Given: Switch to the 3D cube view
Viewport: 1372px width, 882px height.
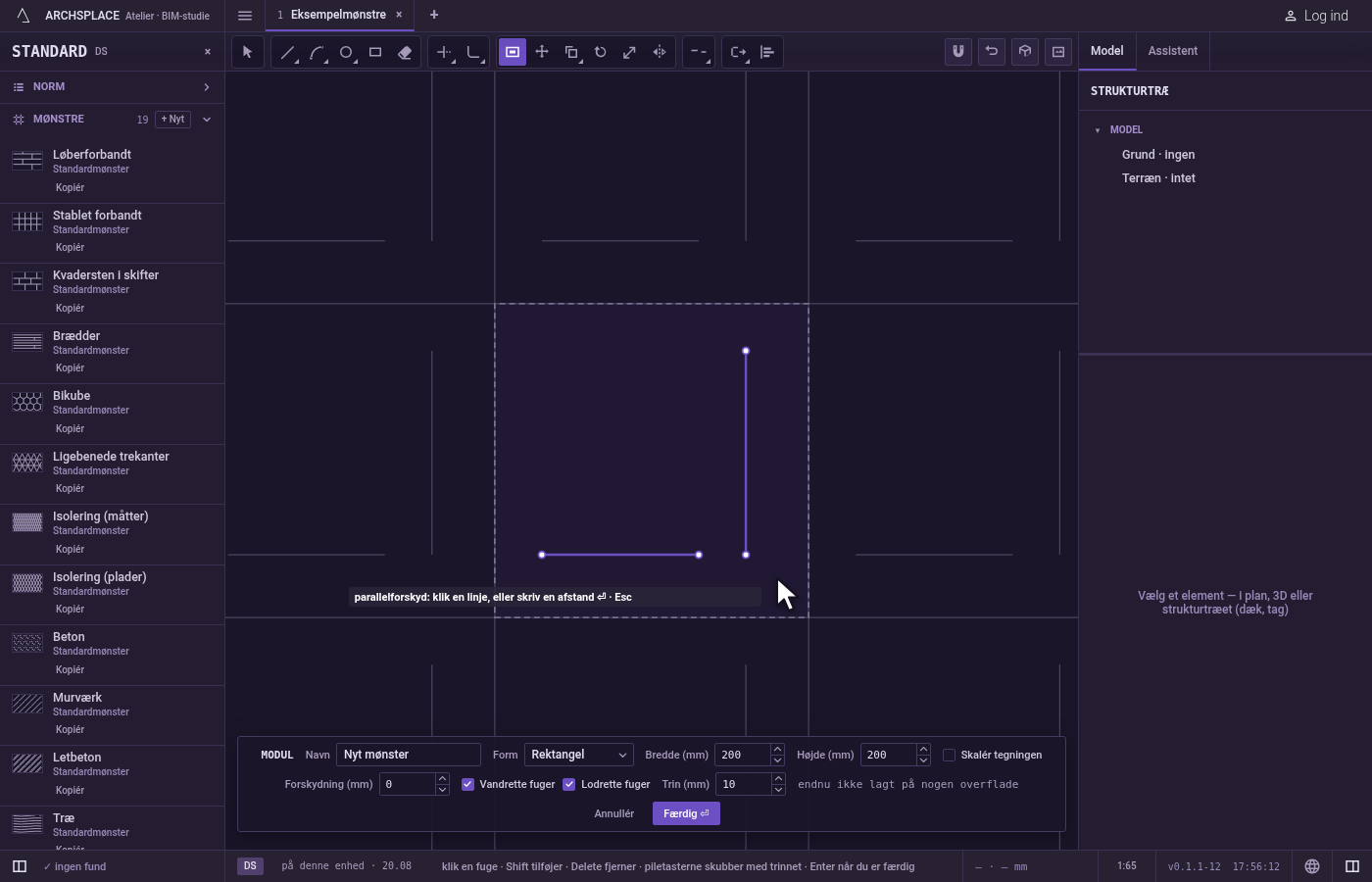Looking at the screenshot, I should click(x=1025, y=52).
